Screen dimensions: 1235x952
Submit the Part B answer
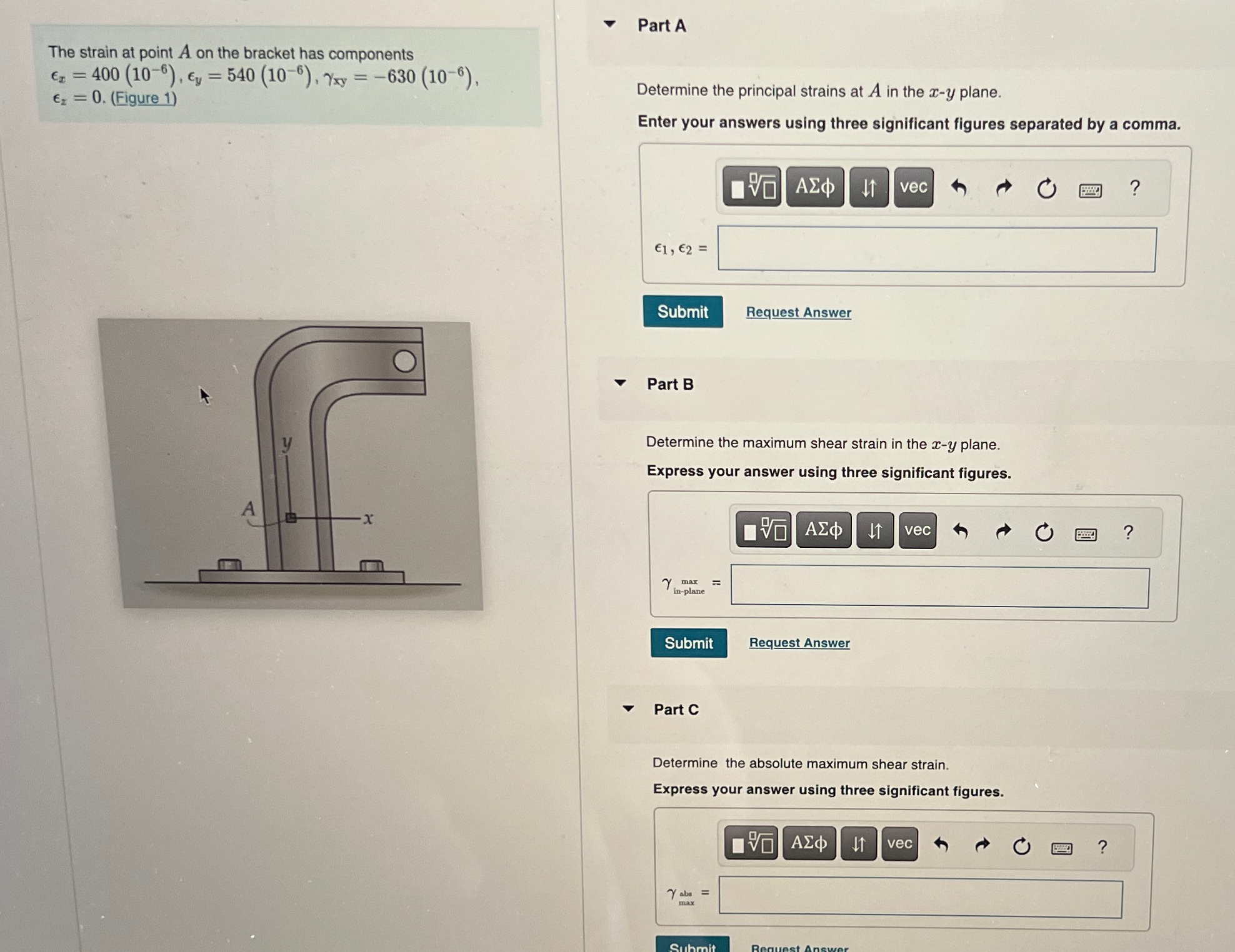pos(689,643)
